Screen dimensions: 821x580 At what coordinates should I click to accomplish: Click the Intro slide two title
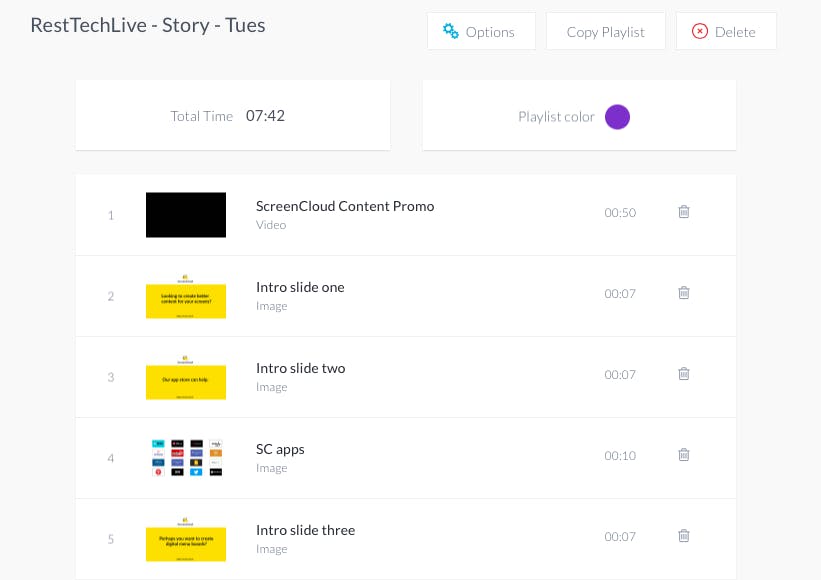(x=301, y=368)
